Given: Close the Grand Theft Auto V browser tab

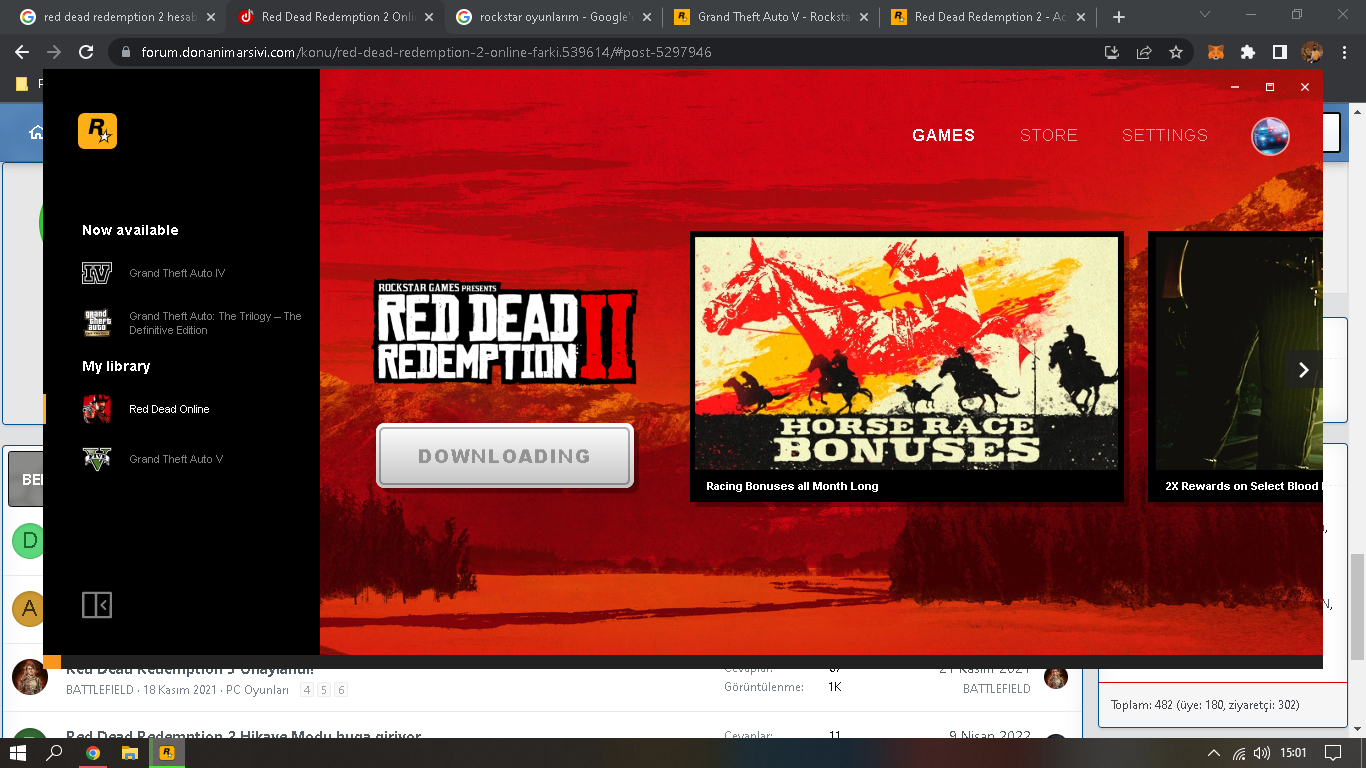Looking at the screenshot, I should pyautogui.click(x=862, y=17).
